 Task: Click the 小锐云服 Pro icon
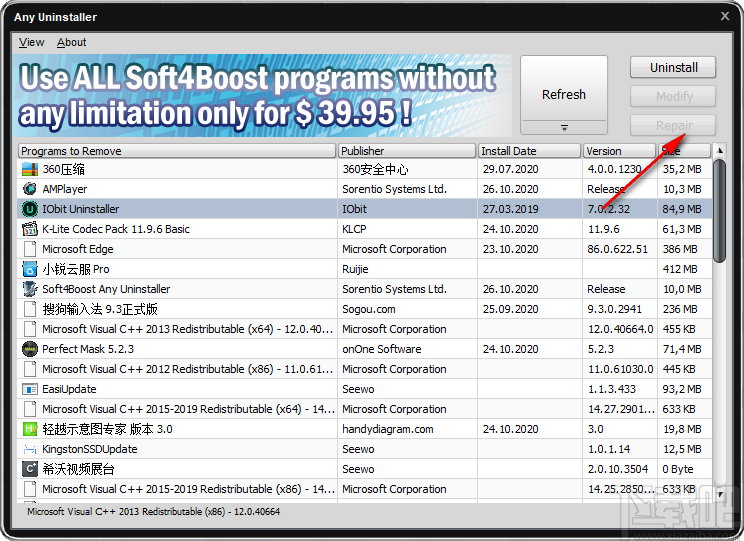tap(30, 269)
